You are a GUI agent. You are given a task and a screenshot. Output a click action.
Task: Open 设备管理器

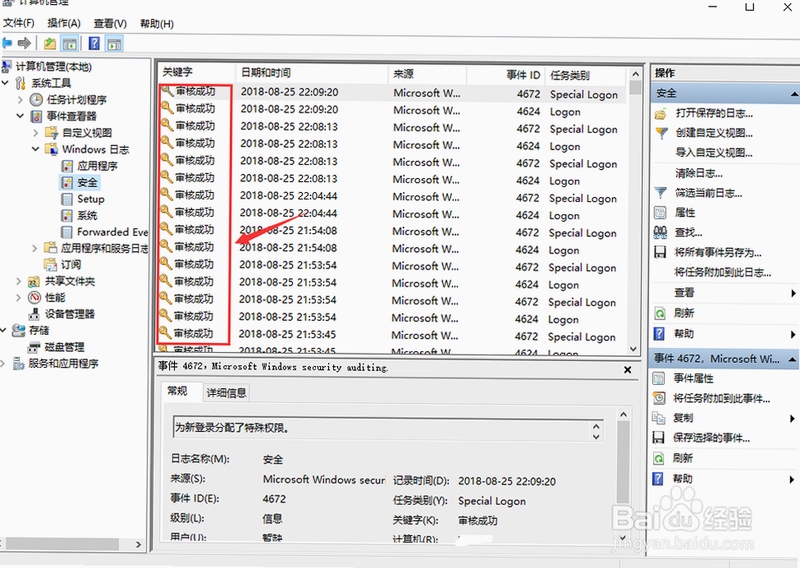click(x=69, y=314)
